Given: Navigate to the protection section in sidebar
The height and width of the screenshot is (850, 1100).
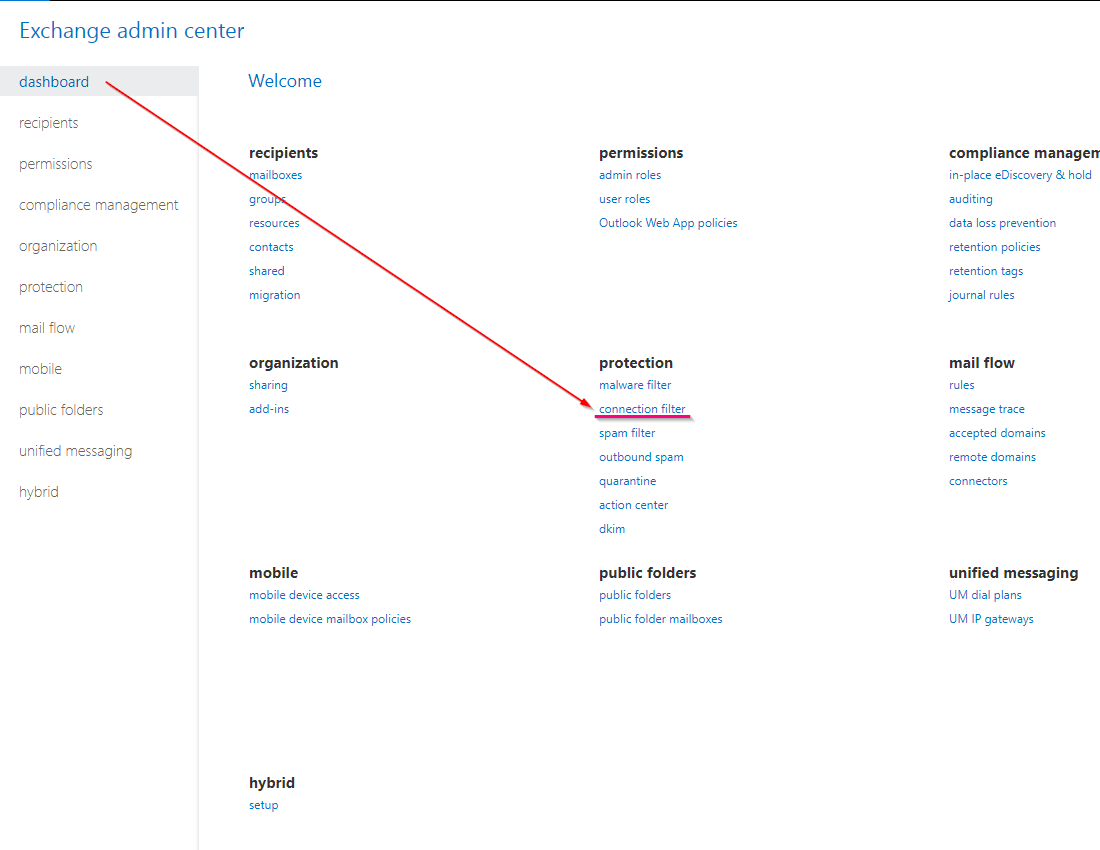Looking at the screenshot, I should [x=51, y=286].
